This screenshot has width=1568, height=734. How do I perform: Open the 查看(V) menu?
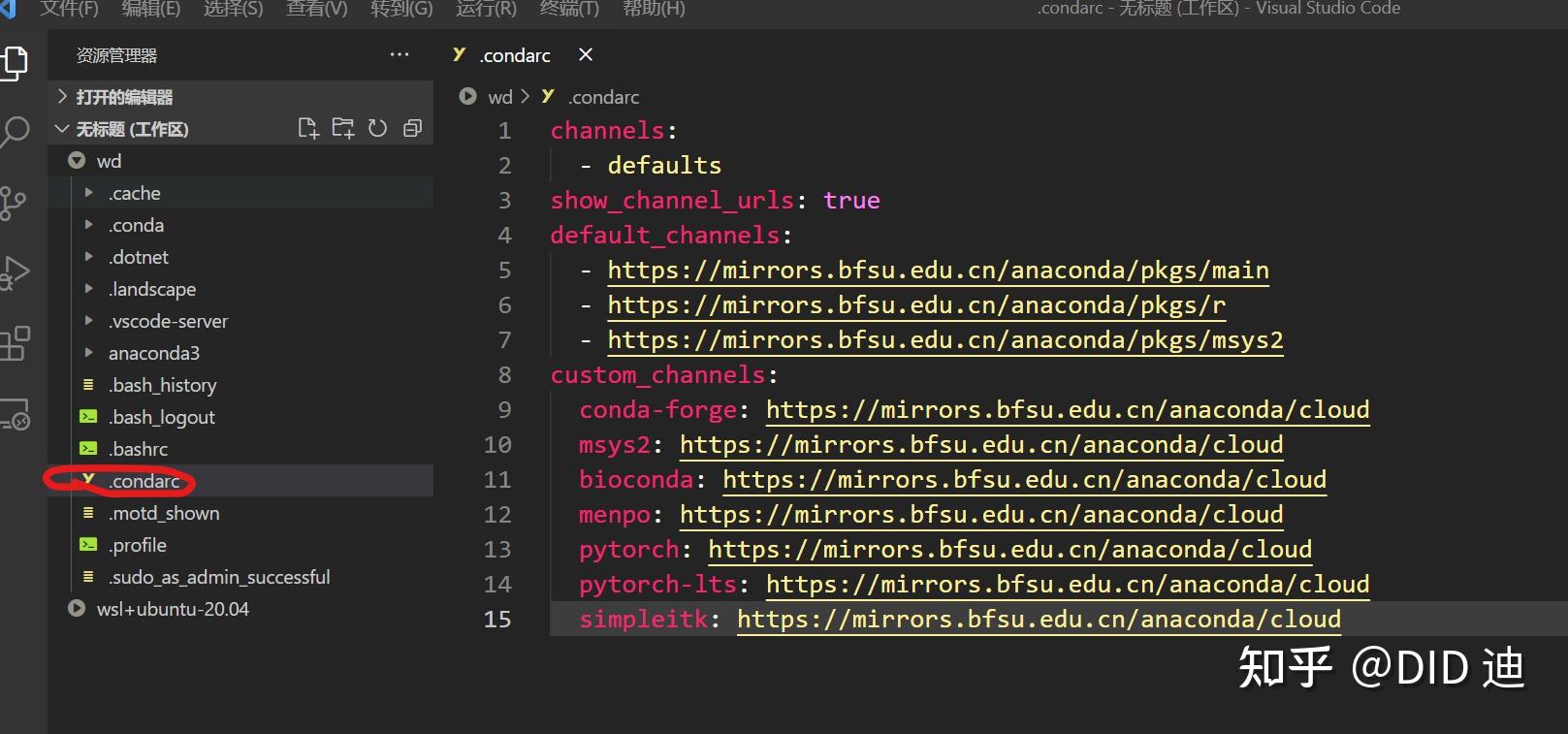316,9
